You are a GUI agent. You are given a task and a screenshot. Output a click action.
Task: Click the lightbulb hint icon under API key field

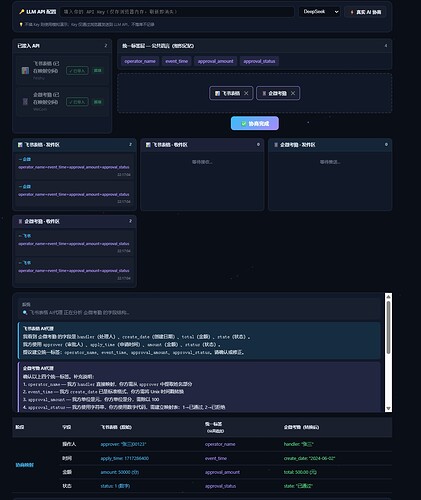21,24
